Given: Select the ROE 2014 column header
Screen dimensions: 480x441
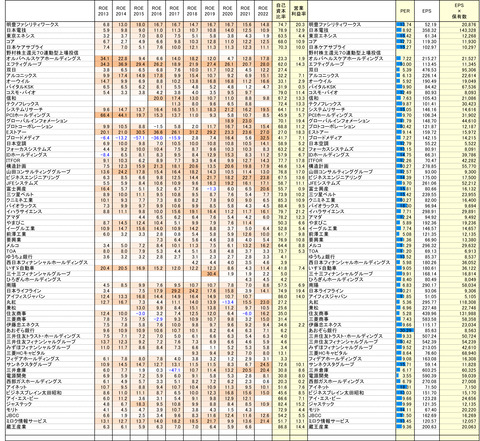Looking at the screenshot, I should coord(121,11).
